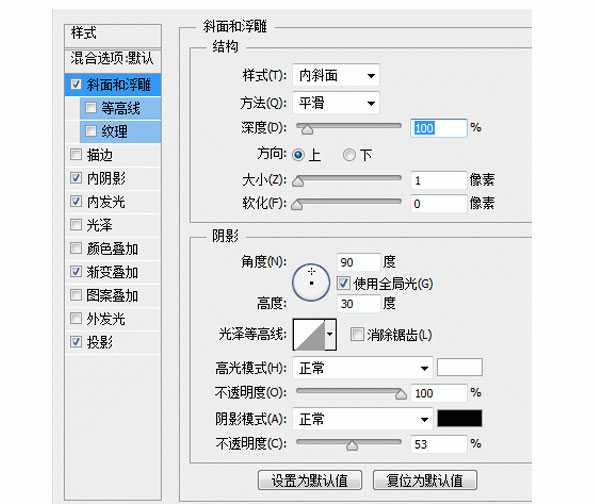This screenshot has width=595, height=504.
Task: Click the 软化 pixel input field
Action: [x=439, y=204]
